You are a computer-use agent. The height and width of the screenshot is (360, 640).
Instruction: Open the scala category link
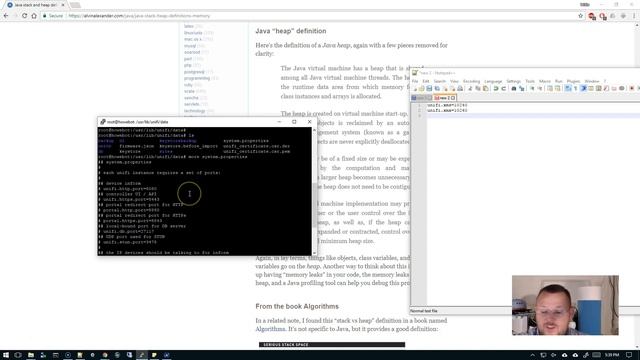click(189, 91)
